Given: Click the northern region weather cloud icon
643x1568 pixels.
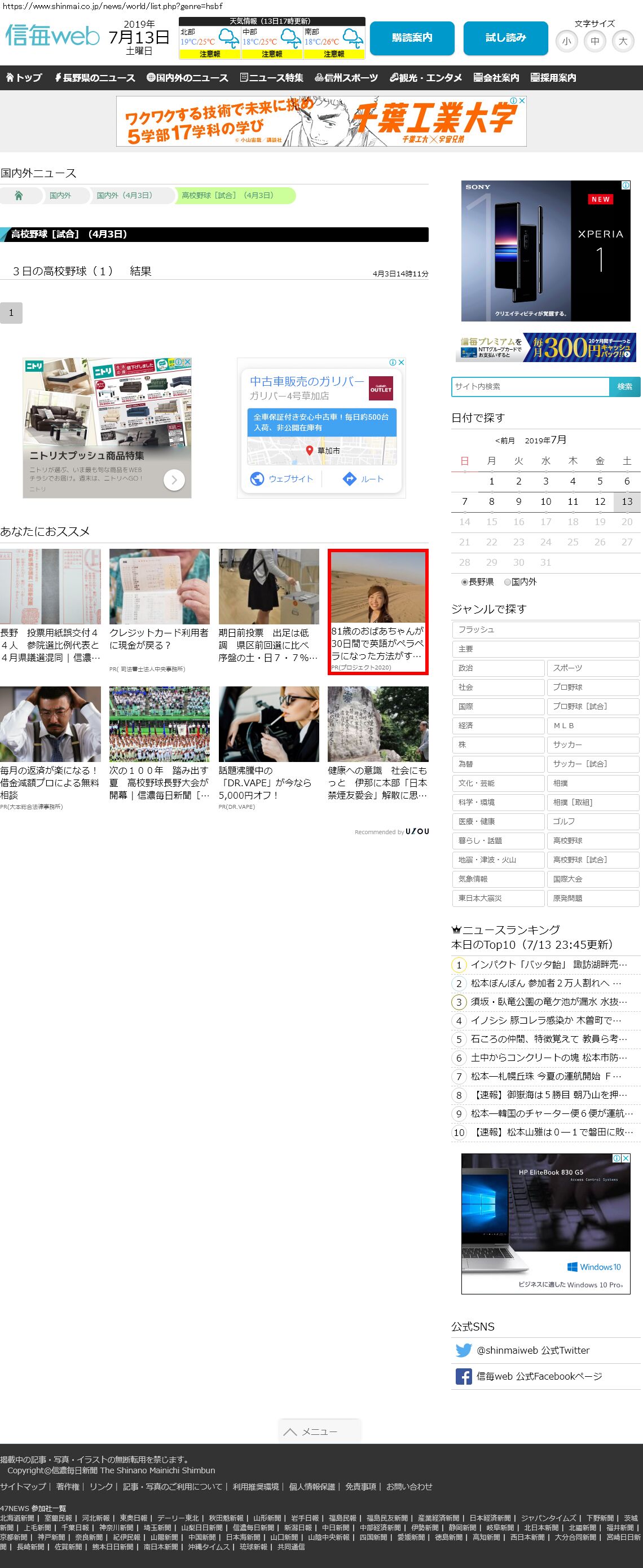Looking at the screenshot, I should tap(229, 38).
